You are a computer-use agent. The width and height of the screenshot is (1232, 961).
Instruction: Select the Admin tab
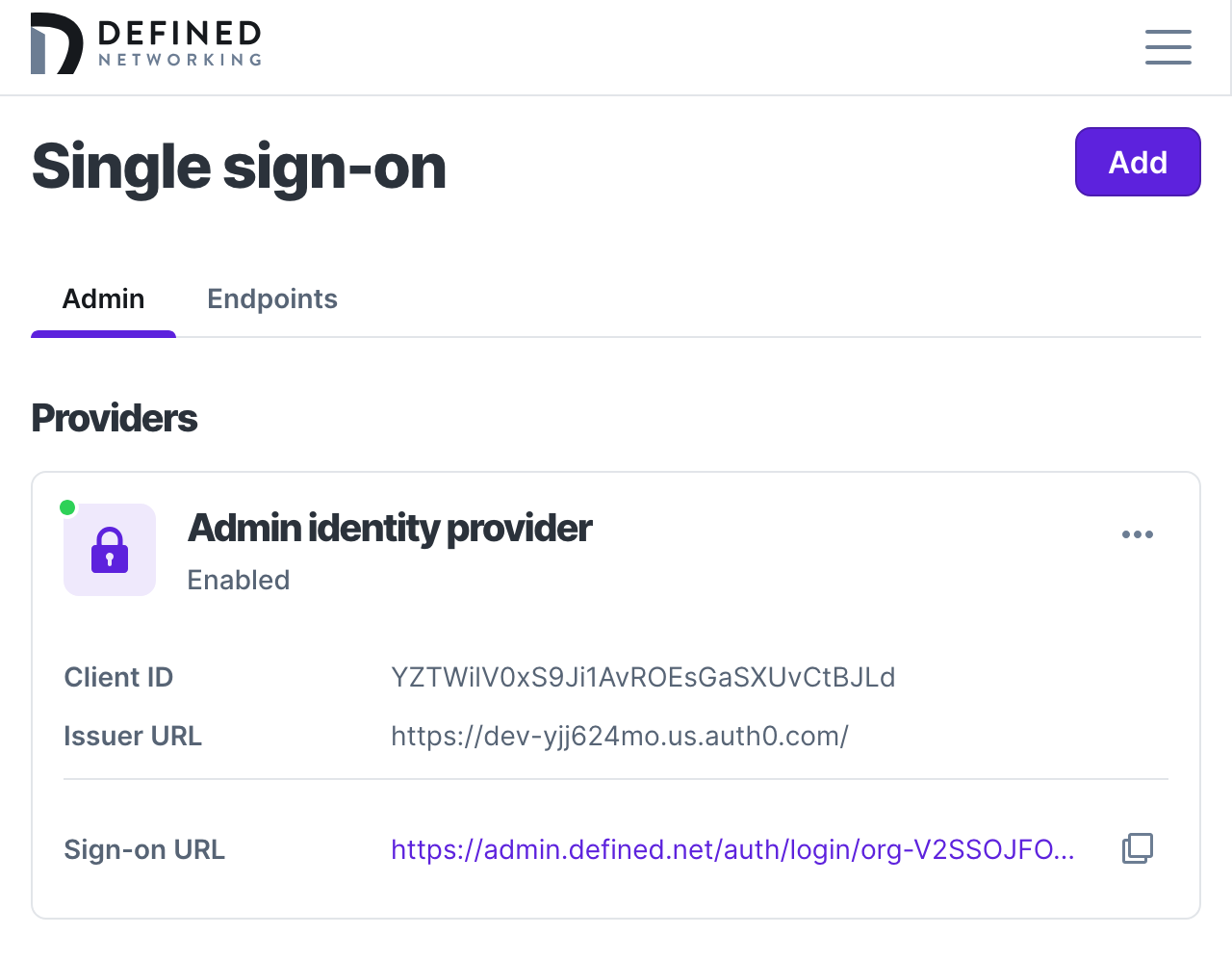coord(103,299)
